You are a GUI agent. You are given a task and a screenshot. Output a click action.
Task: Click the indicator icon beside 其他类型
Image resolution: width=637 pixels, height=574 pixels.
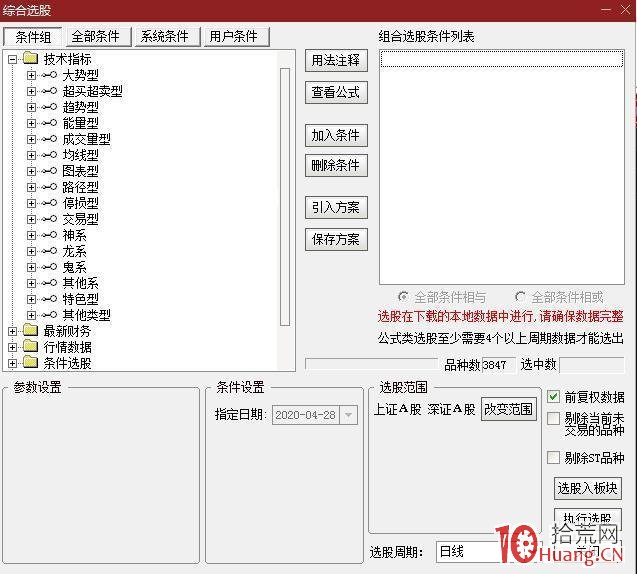pyautogui.click(x=49, y=315)
